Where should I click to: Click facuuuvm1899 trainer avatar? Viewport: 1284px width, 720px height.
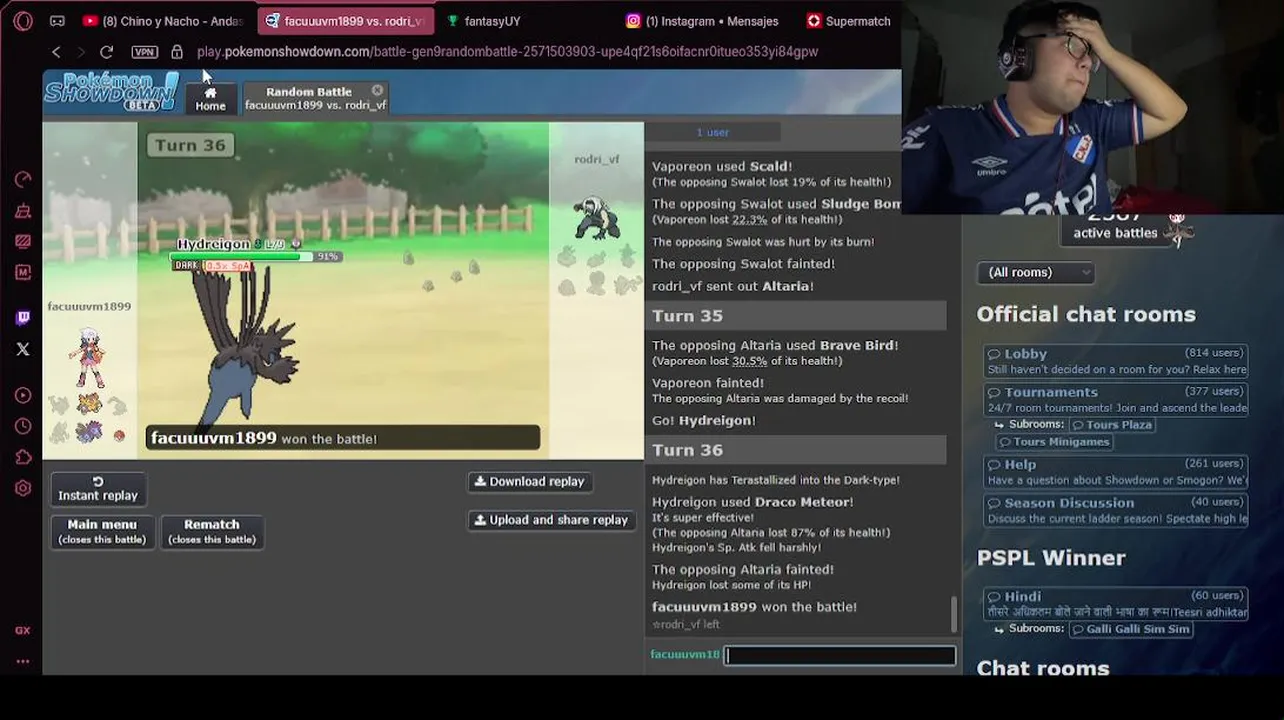point(89,357)
